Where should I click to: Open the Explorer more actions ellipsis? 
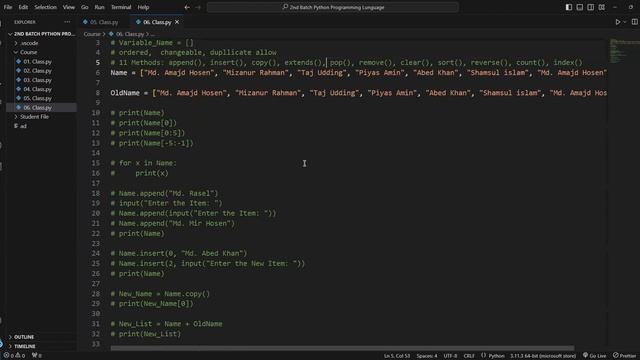tap(67, 22)
